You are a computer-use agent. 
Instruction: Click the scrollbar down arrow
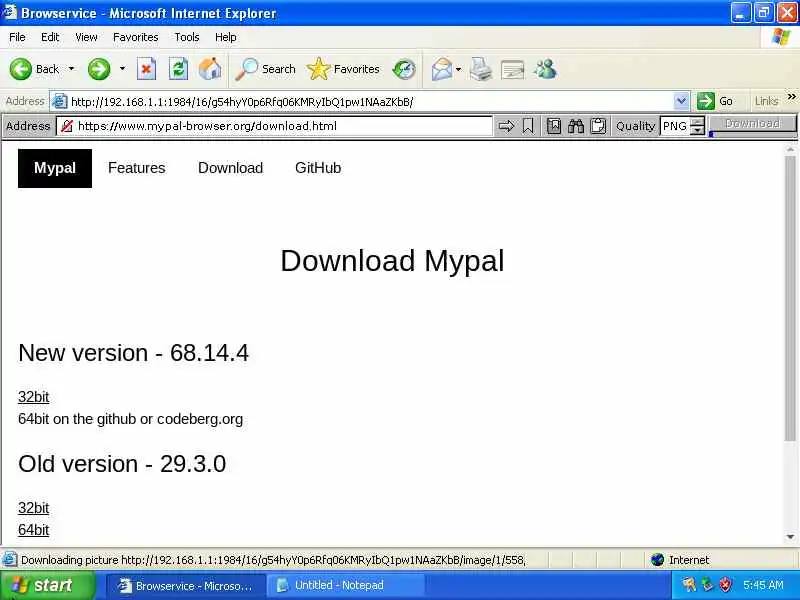click(791, 537)
